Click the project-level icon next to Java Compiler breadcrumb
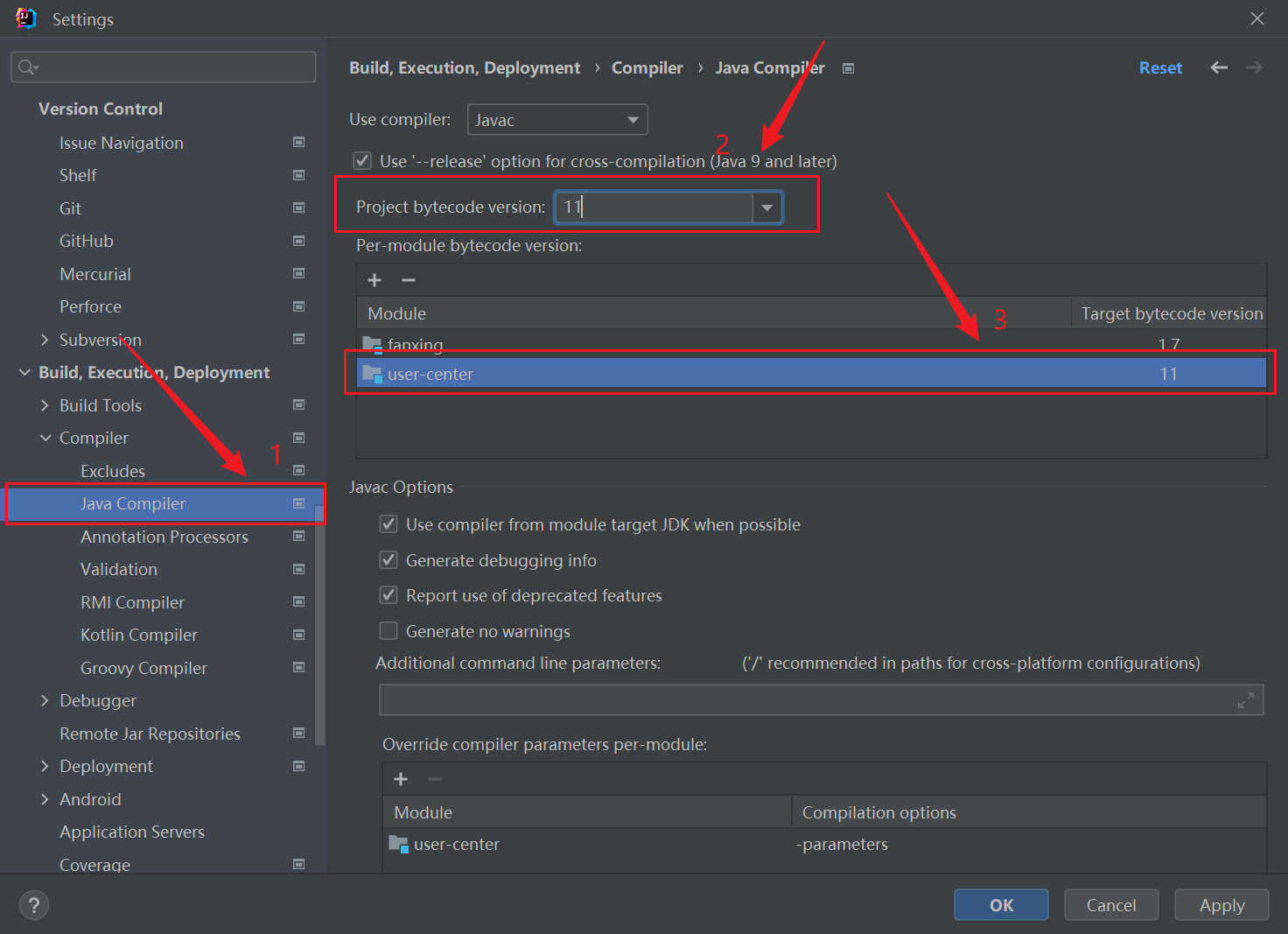Viewport: 1288px width, 934px height. pos(848,68)
